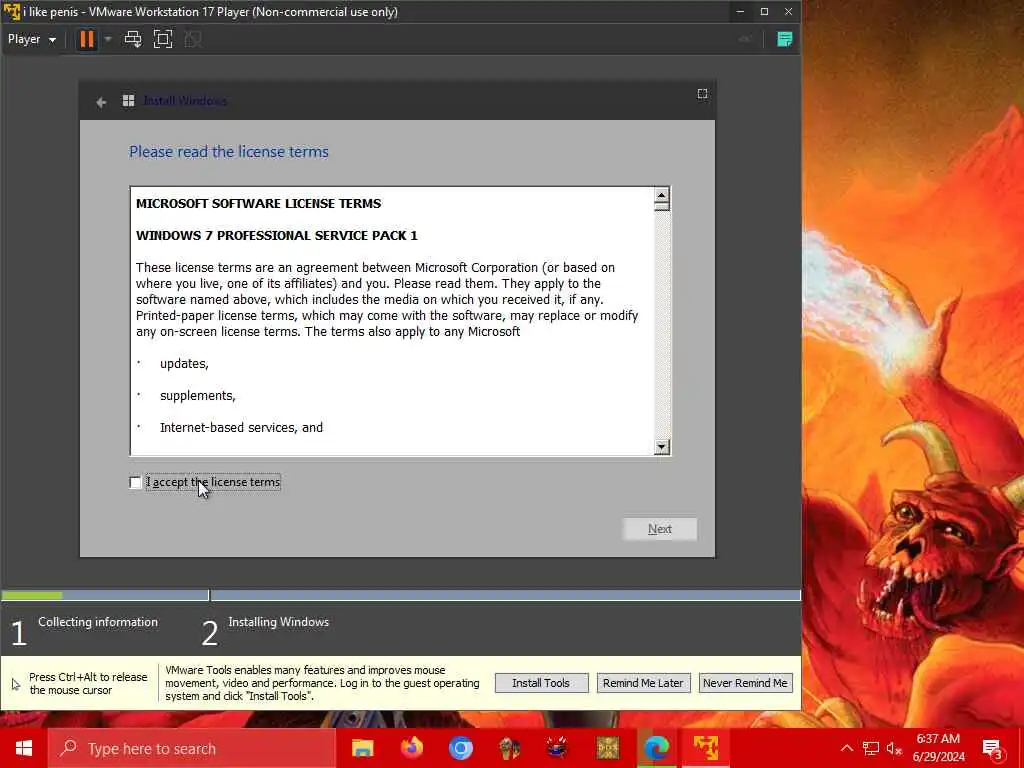Check 'I accept the license terms'

pyautogui.click(x=135, y=483)
